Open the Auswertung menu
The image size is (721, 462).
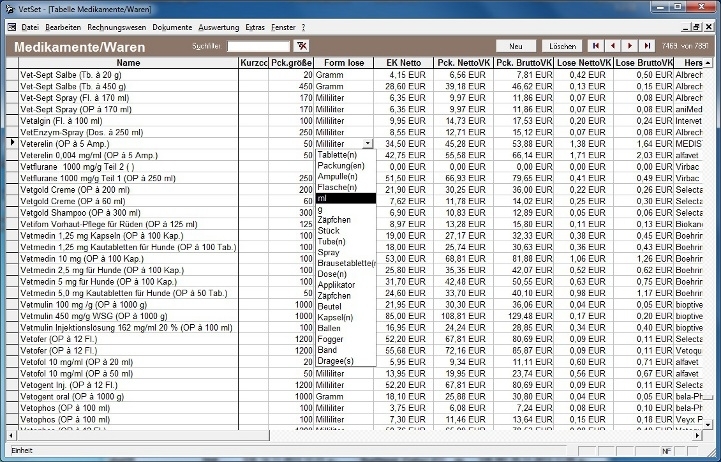pyautogui.click(x=218, y=28)
